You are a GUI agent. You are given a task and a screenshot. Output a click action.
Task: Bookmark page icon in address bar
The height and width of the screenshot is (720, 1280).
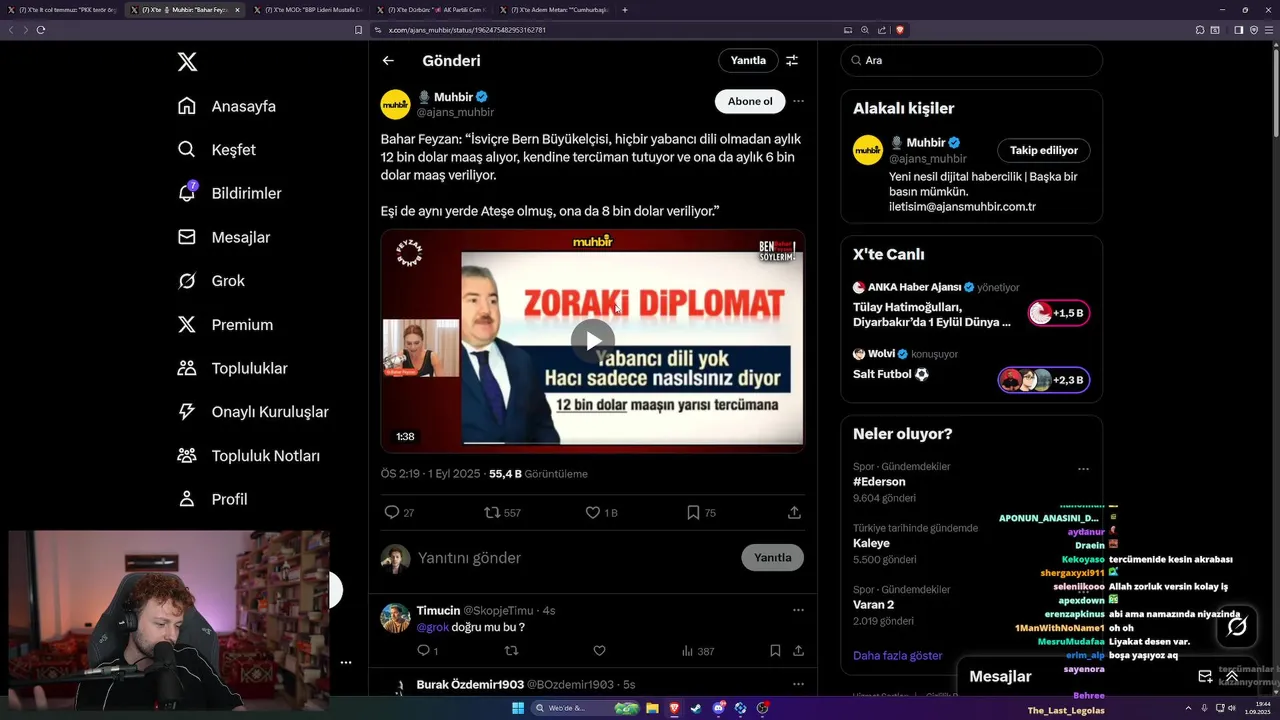359,30
